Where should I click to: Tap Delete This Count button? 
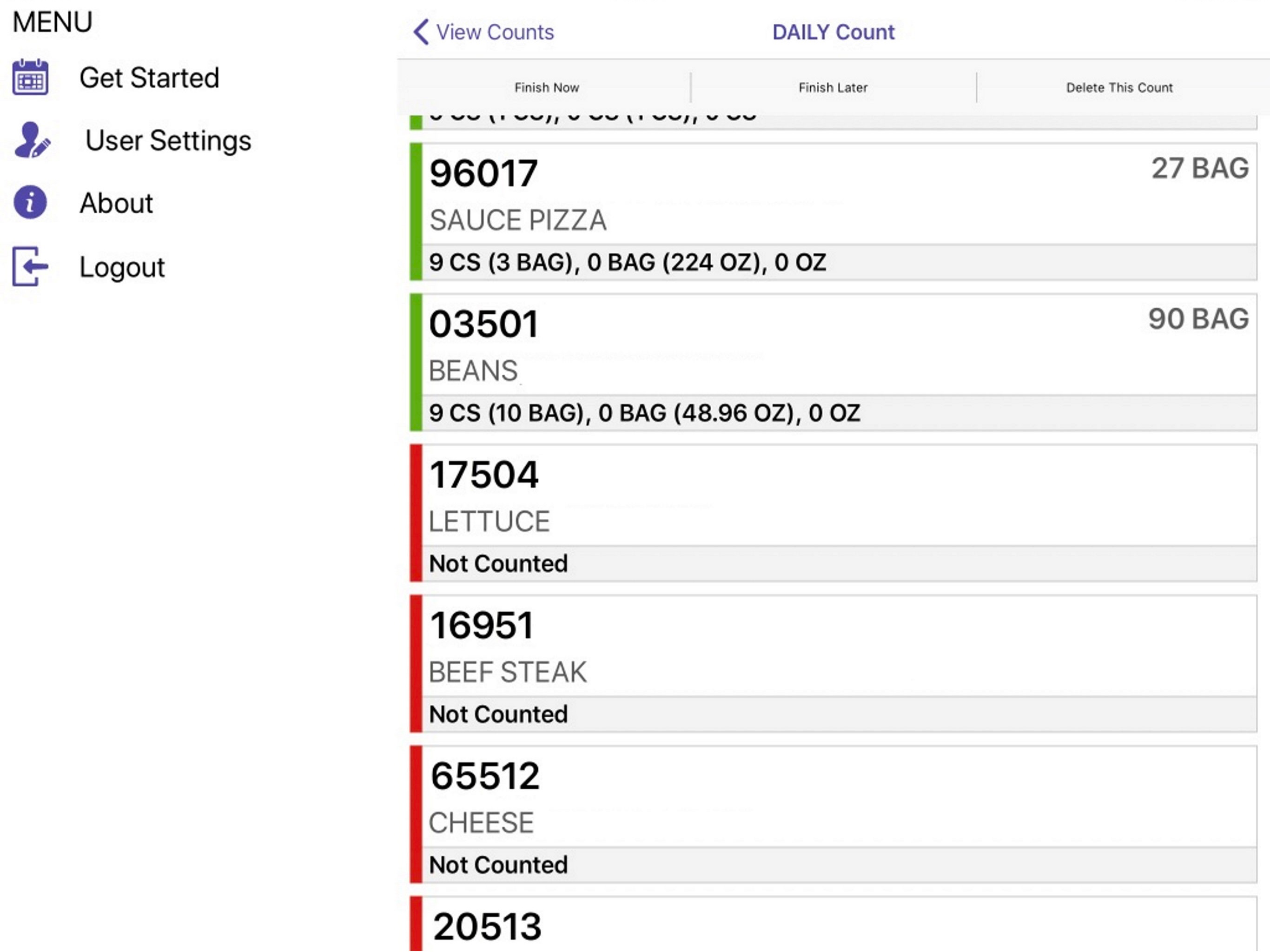click(1119, 87)
